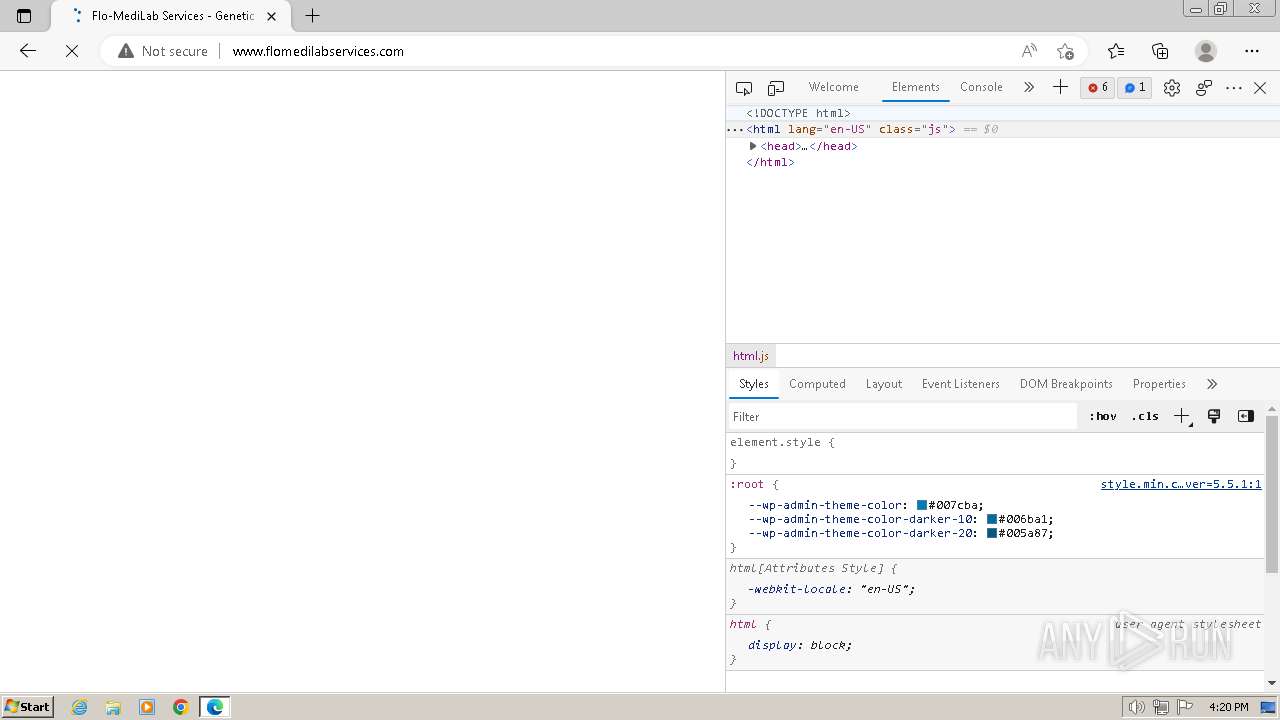Viewport: 1280px width, 720px height.
Task: Click the DevTools feedback icon
Action: tap(1204, 88)
